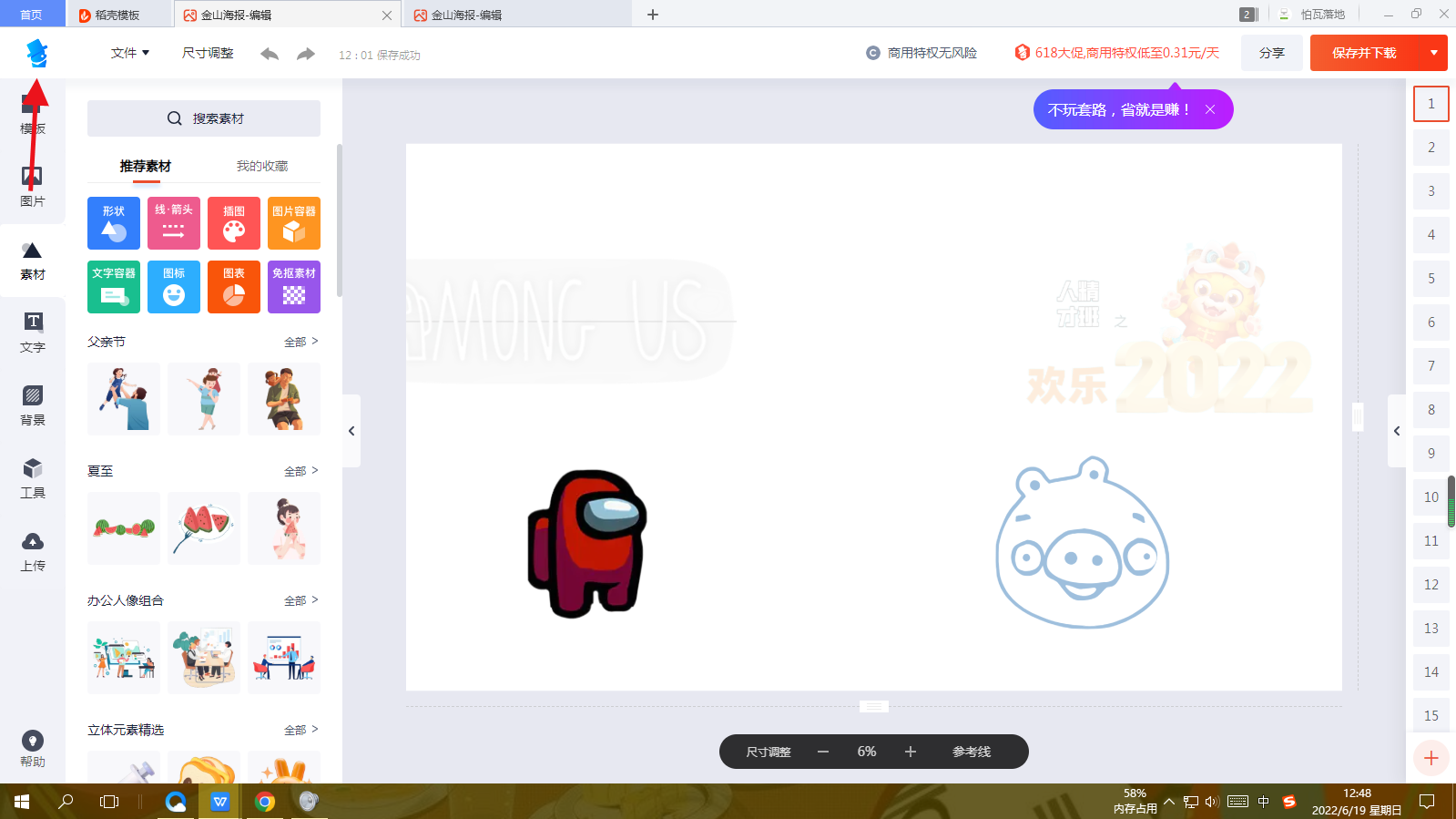Screen dimensions: 1456x819
Task: Open the 文字容器 (Text Container) category
Action: (114, 287)
